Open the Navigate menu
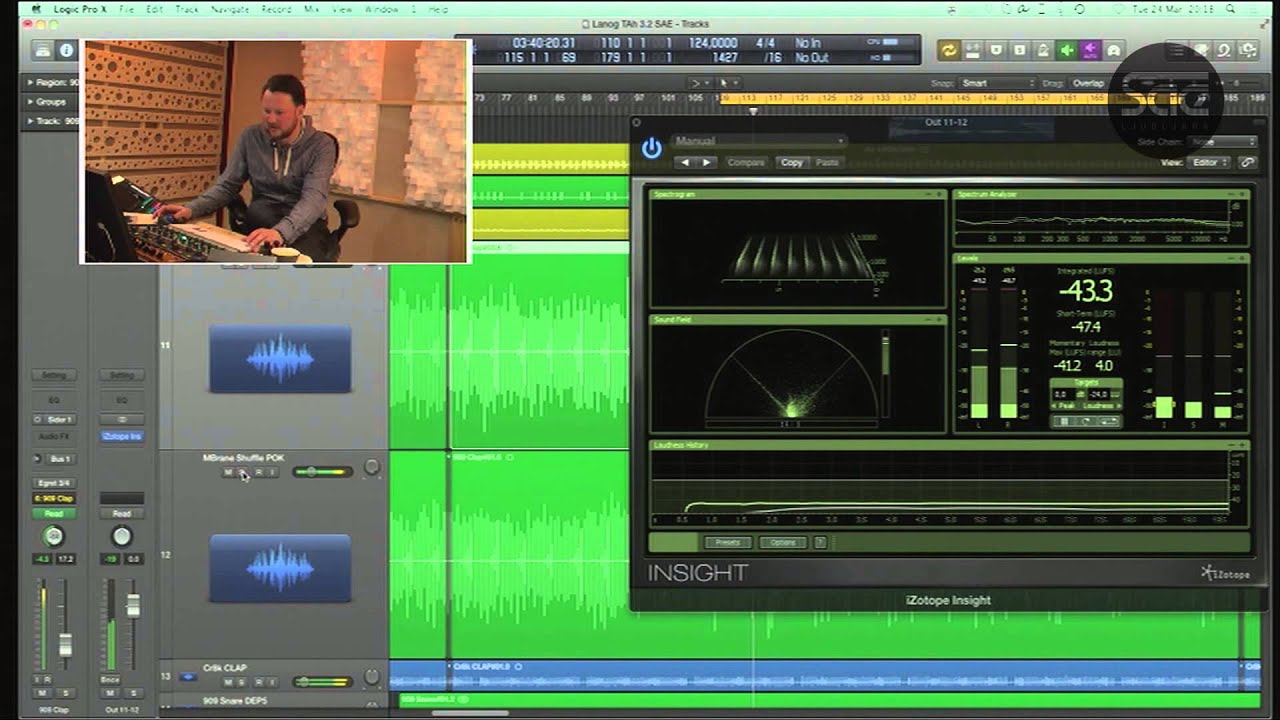This screenshot has height=720, width=1280. [230, 9]
